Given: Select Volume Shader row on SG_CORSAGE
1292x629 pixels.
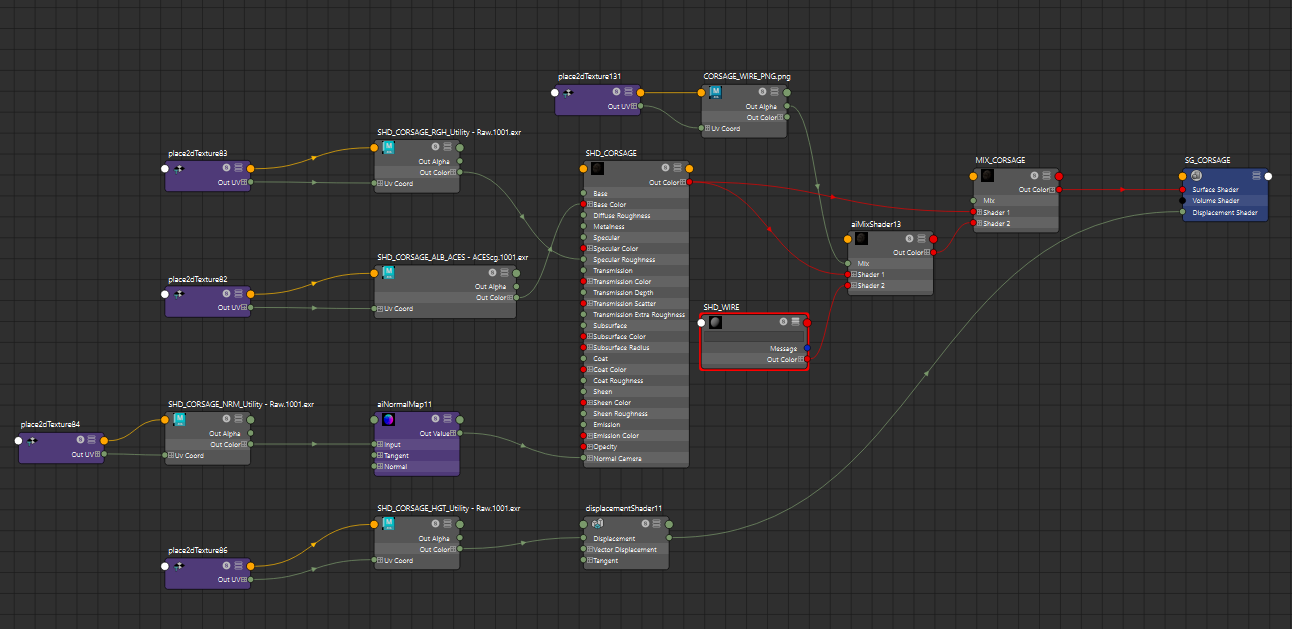Looking at the screenshot, I should (x=1225, y=201).
